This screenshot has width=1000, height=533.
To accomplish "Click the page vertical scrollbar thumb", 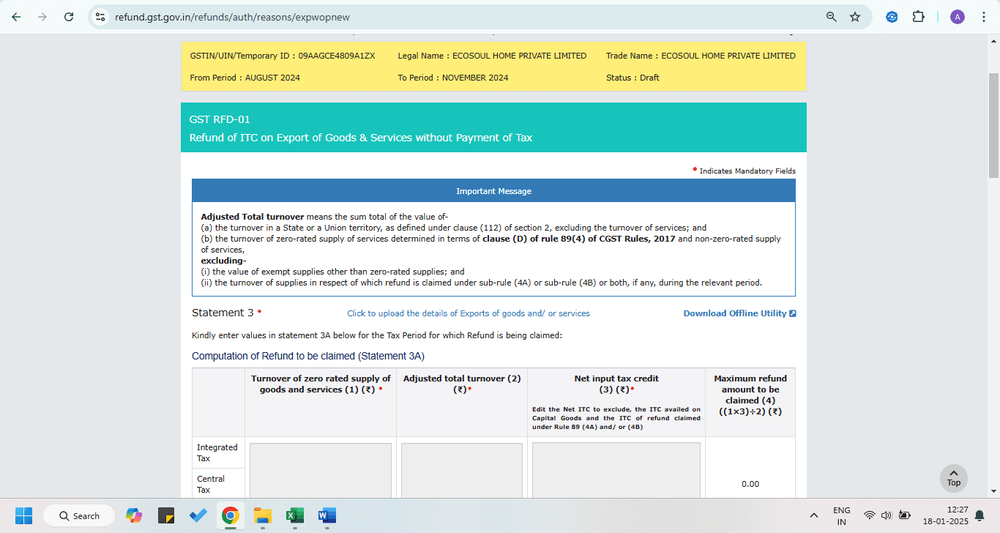I will [994, 125].
